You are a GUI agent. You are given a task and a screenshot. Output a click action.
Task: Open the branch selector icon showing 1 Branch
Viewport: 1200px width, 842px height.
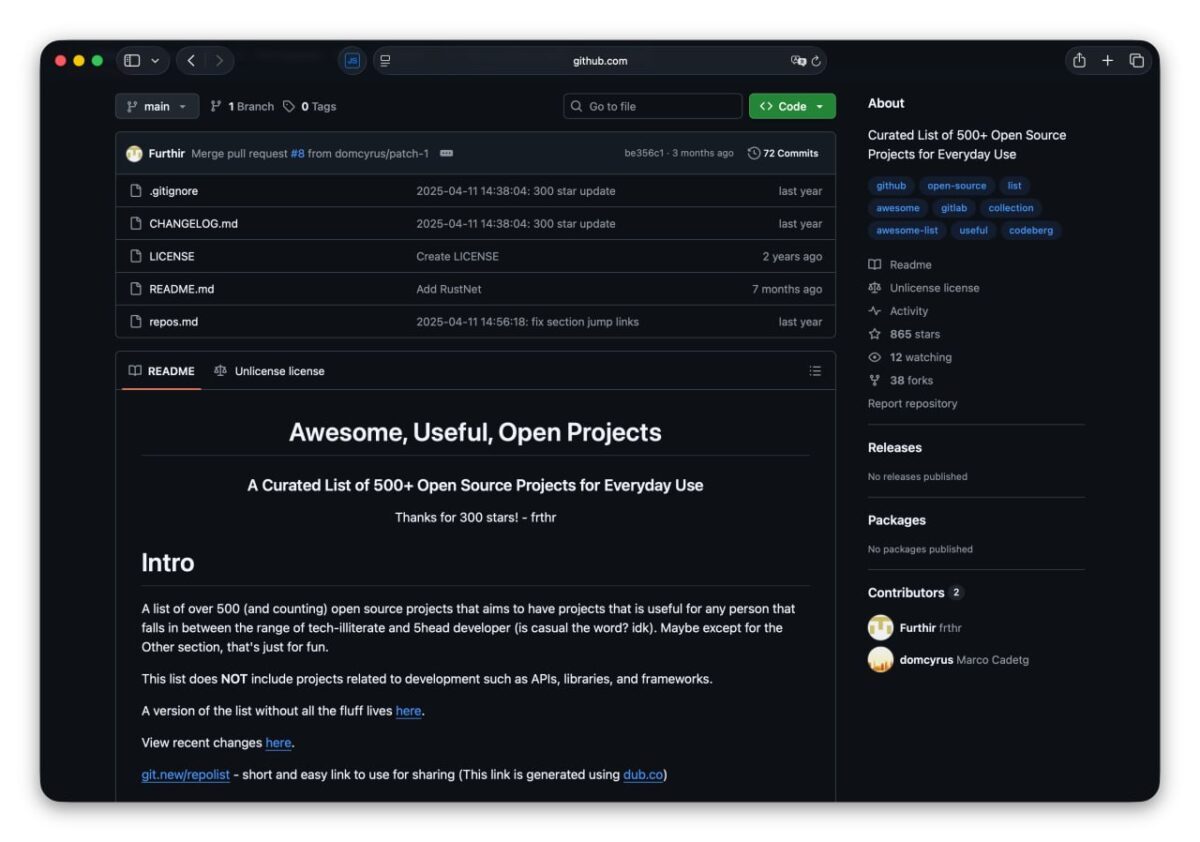click(x=216, y=105)
